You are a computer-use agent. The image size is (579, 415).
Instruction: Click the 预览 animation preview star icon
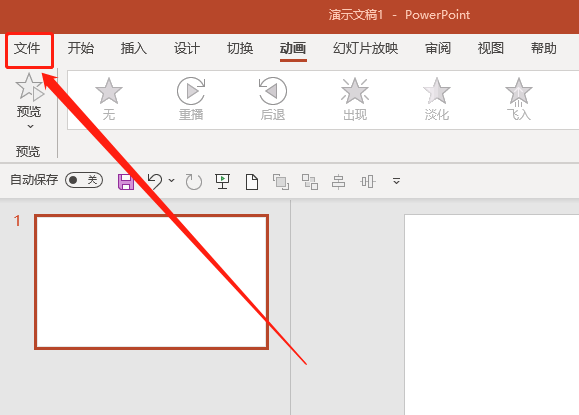[x=29, y=87]
